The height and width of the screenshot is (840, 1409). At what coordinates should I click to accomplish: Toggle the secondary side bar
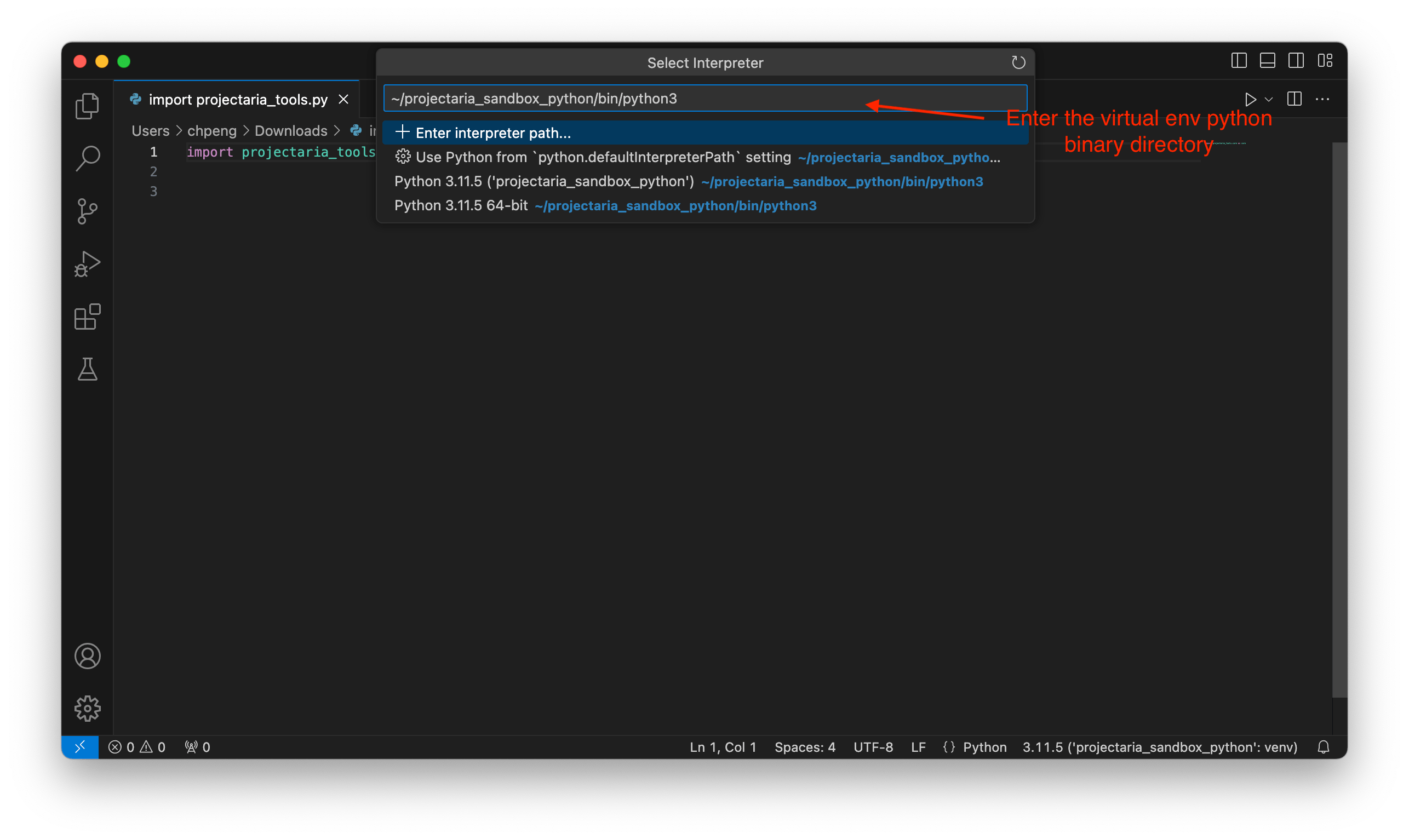1296,60
